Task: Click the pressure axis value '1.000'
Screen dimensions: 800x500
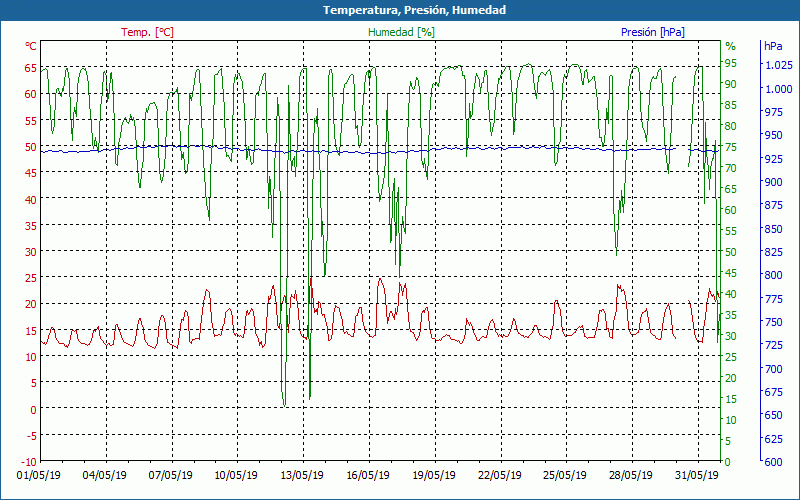Action: (x=779, y=89)
